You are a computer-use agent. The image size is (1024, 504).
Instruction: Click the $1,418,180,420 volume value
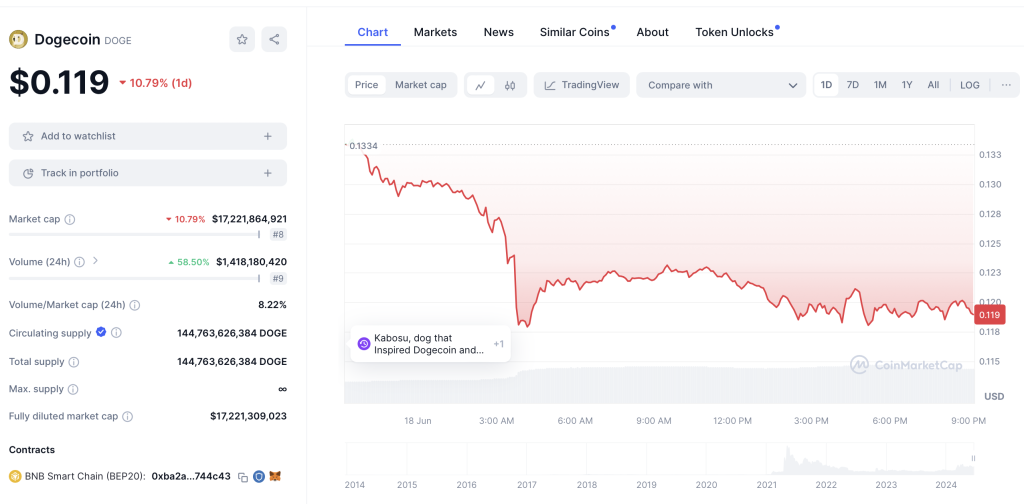point(251,262)
